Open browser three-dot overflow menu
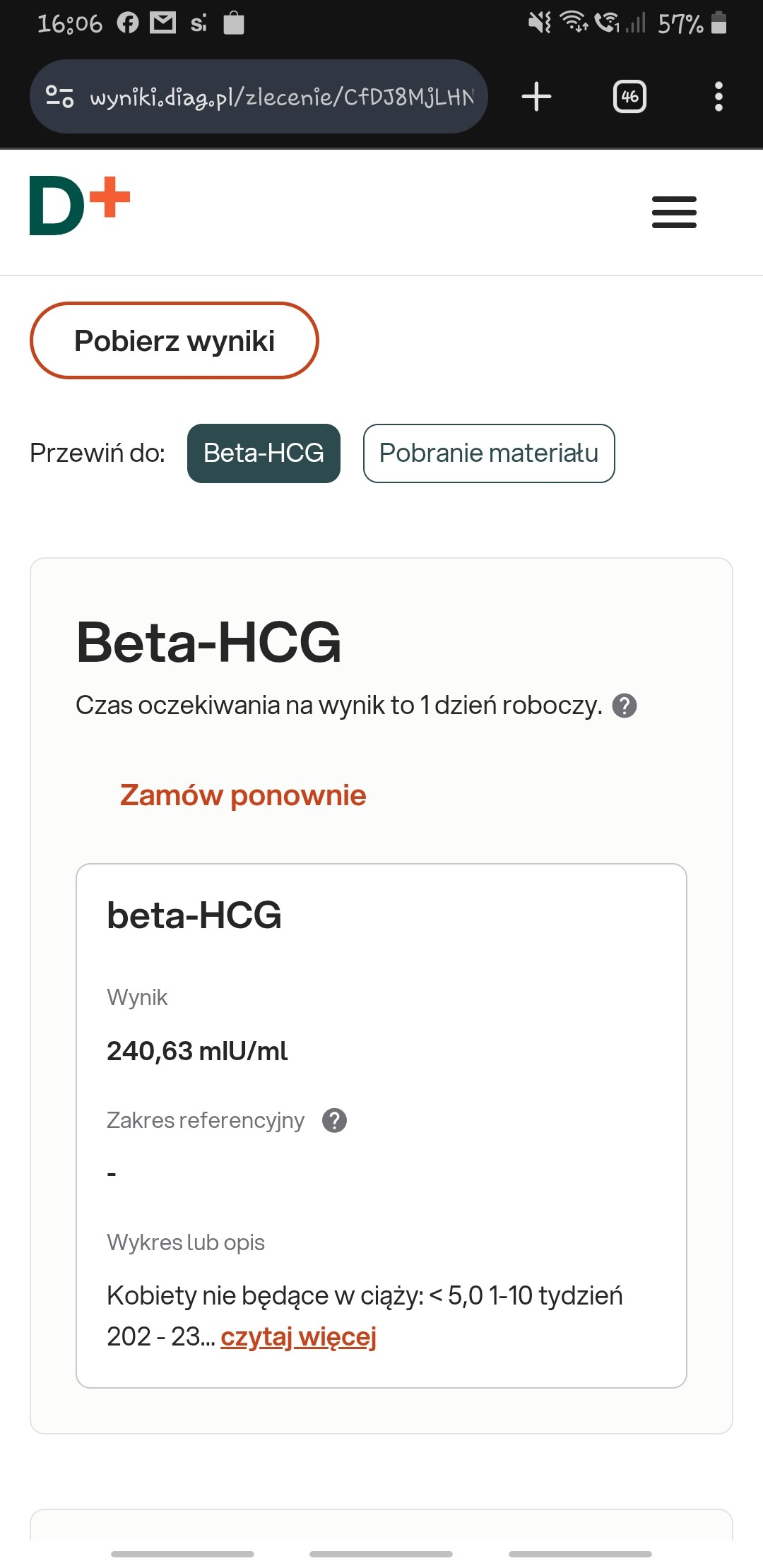Viewport: 763px width, 1568px height. [x=718, y=97]
